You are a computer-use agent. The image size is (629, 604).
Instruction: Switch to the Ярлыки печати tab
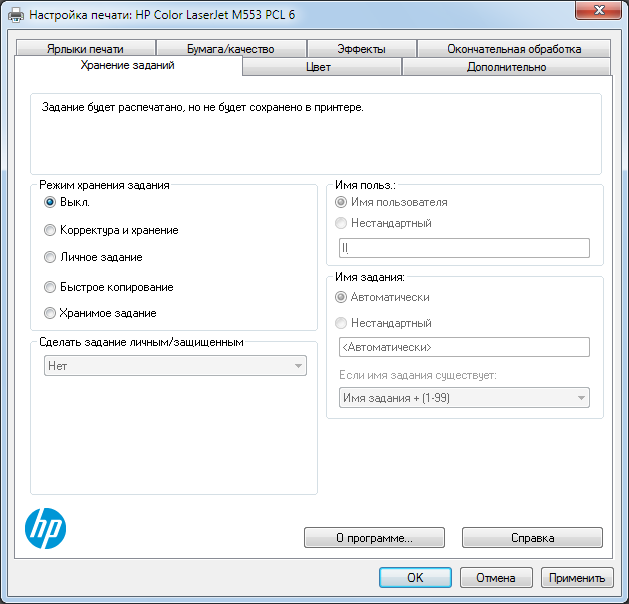pyautogui.click(x=85, y=49)
